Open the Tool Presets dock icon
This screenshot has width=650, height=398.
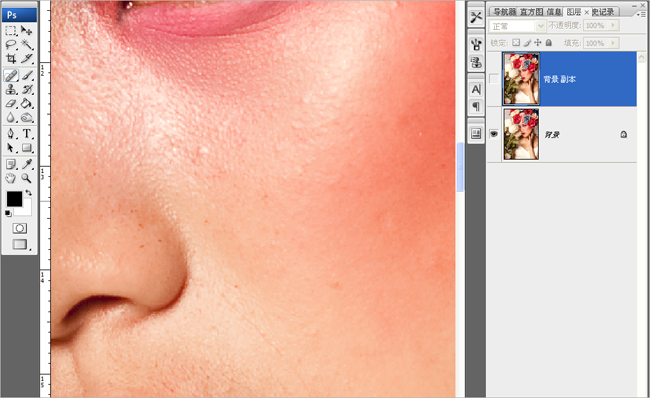coord(476,17)
